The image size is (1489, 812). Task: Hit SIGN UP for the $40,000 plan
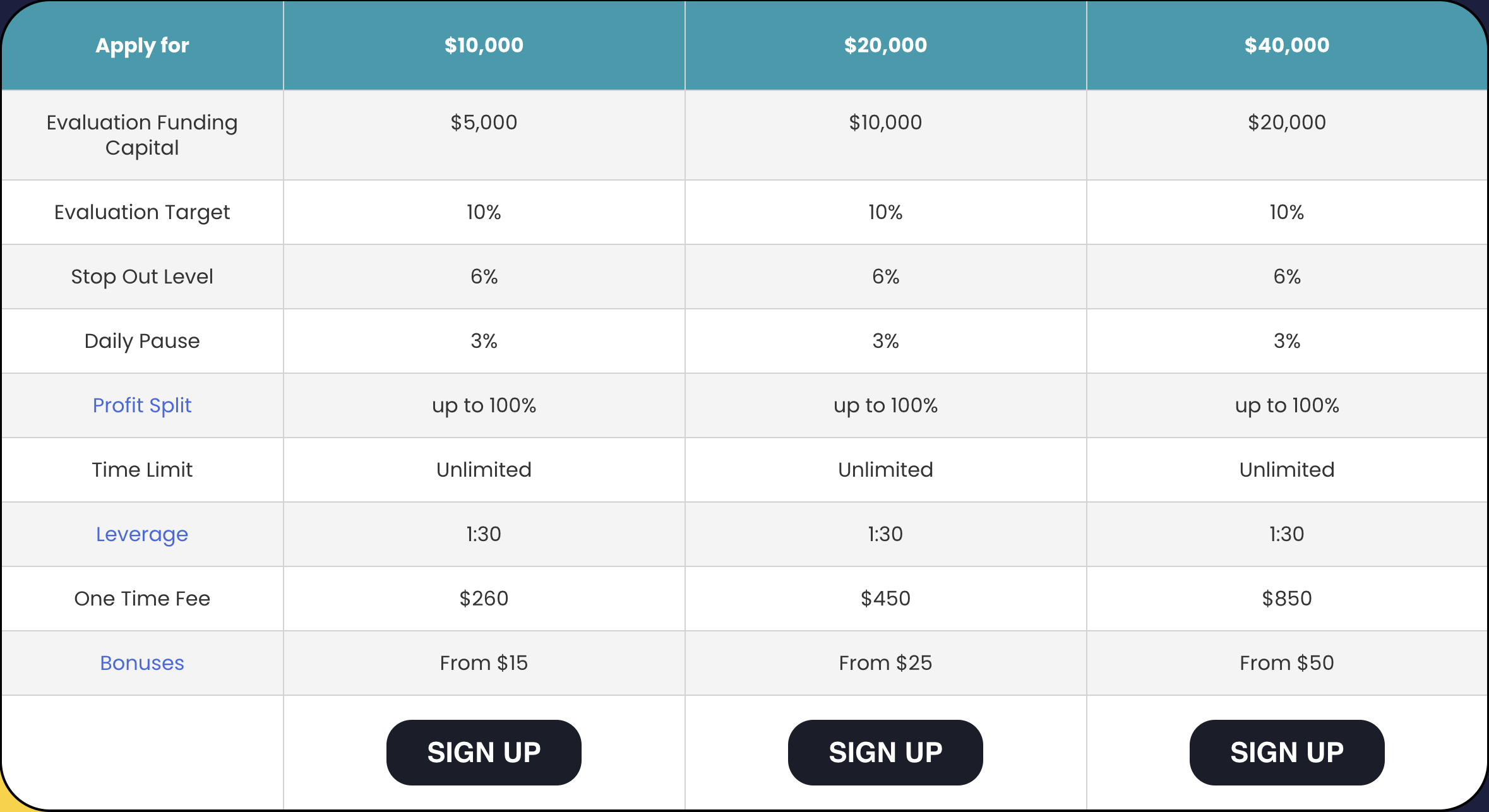1286,752
